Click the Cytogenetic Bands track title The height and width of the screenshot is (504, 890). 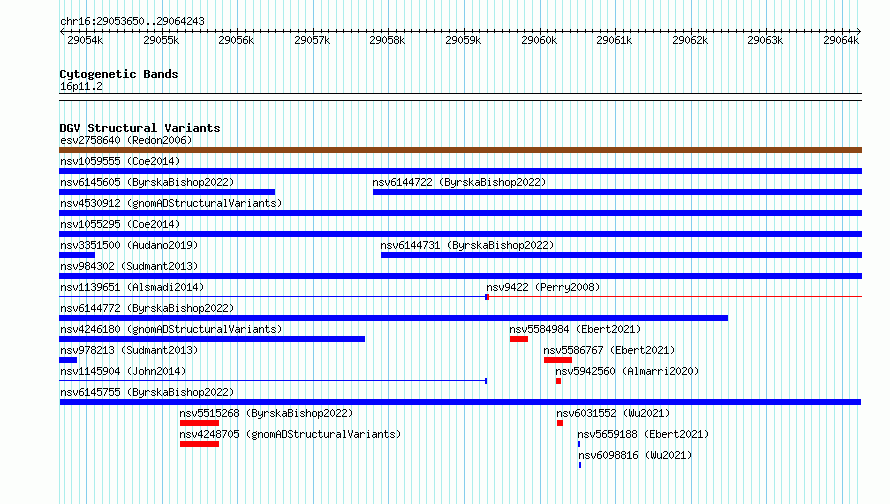click(x=119, y=74)
